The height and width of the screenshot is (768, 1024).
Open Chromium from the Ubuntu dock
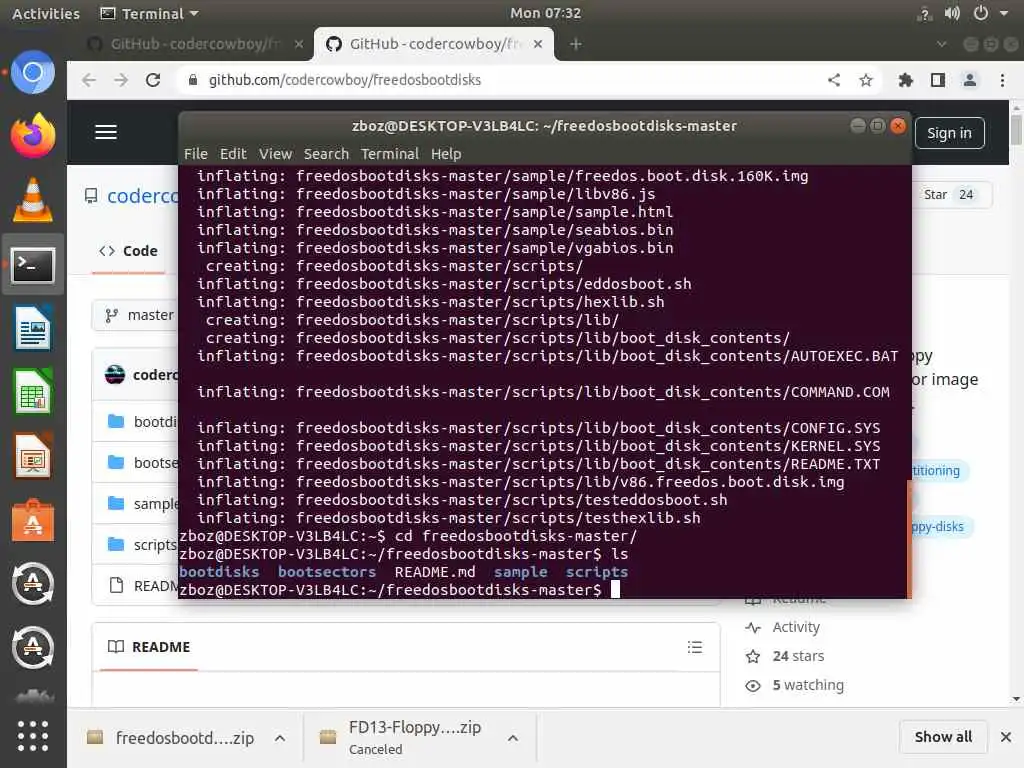(x=33, y=72)
